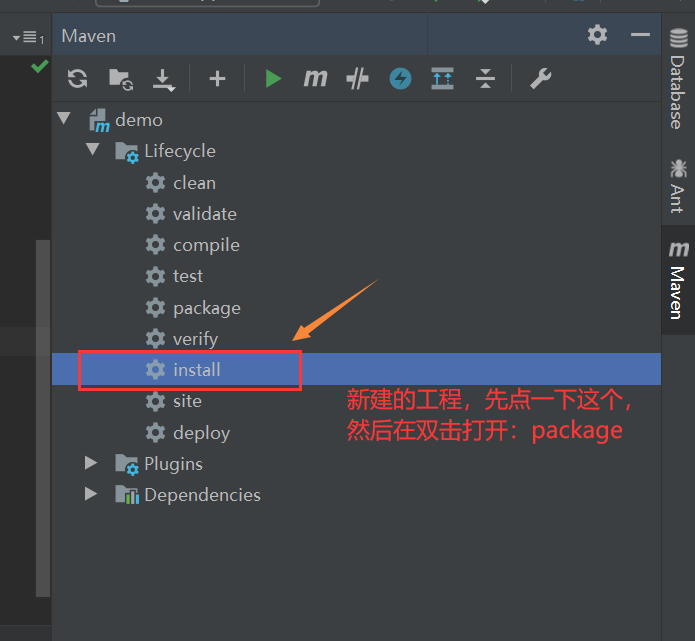Click the Lifecycle folder icon
Viewport: 695px width, 641px height.
pyautogui.click(x=127, y=152)
